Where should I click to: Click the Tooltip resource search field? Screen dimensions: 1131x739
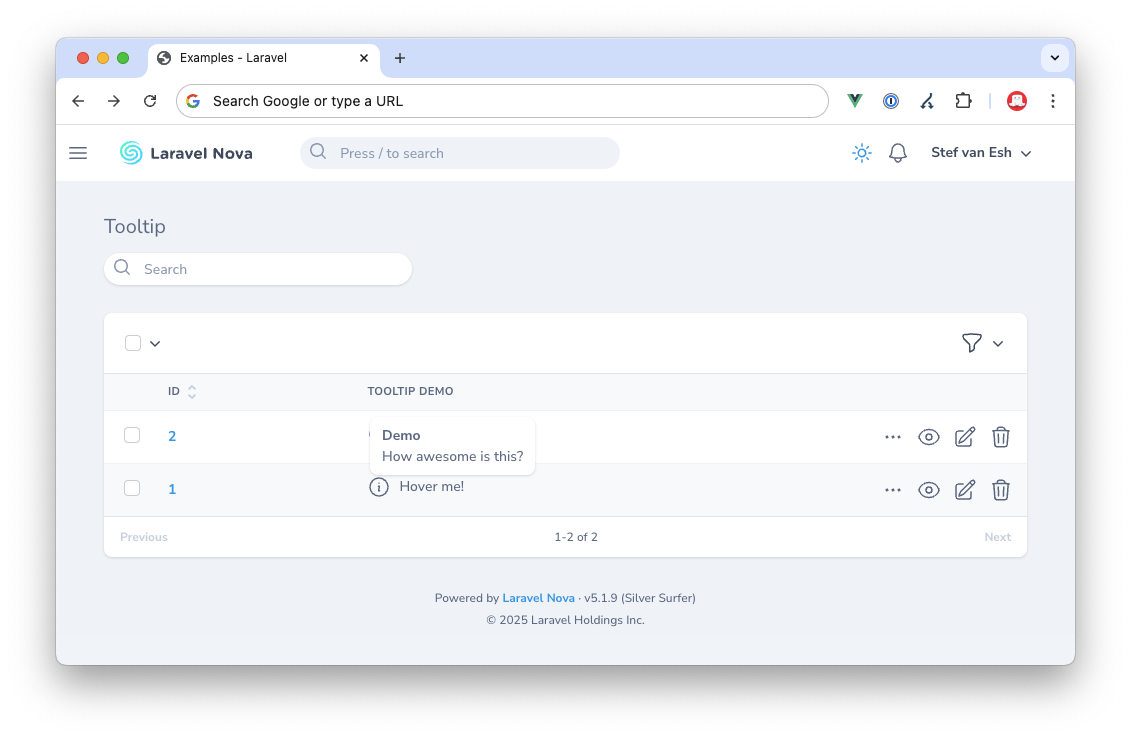click(258, 269)
